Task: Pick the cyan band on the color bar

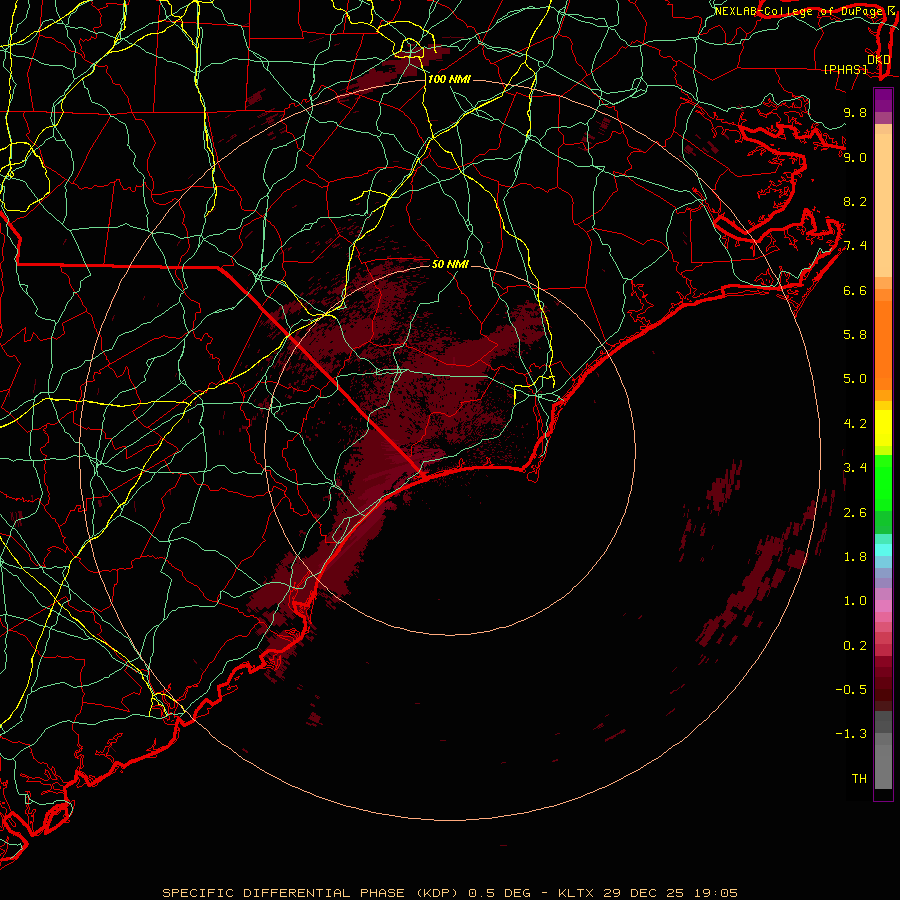Action: 883,550
